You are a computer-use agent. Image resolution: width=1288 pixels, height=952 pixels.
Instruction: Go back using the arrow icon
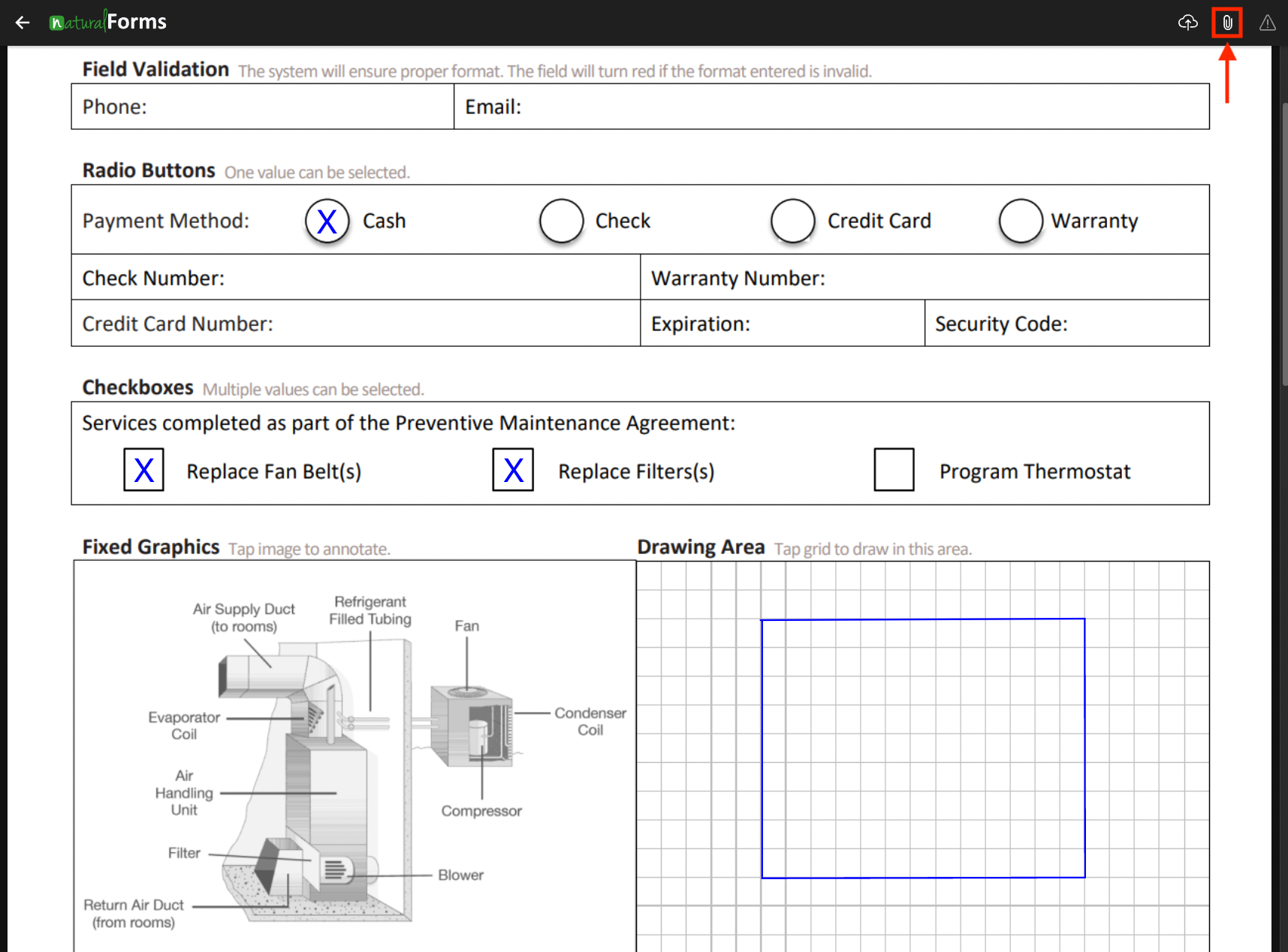[x=23, y=23]
